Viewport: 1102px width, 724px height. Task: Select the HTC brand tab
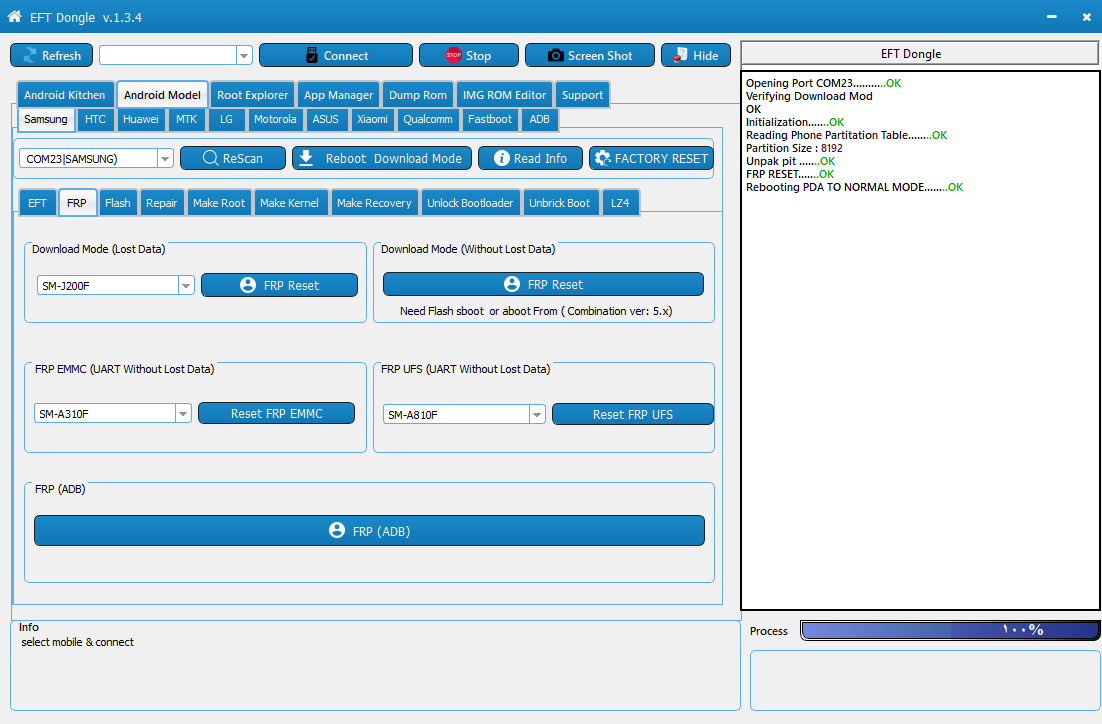click(x=95, y=119)
